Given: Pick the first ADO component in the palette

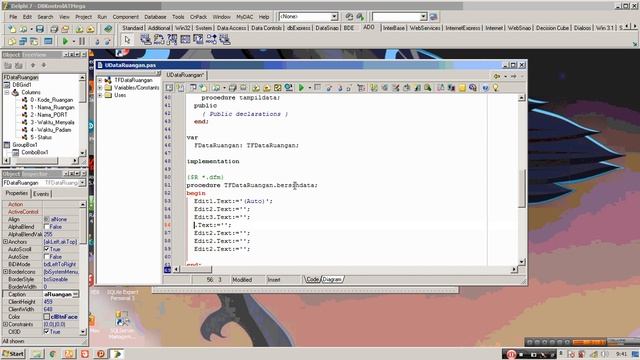Looking at the screenshot, I should click(x=146, y=40).
